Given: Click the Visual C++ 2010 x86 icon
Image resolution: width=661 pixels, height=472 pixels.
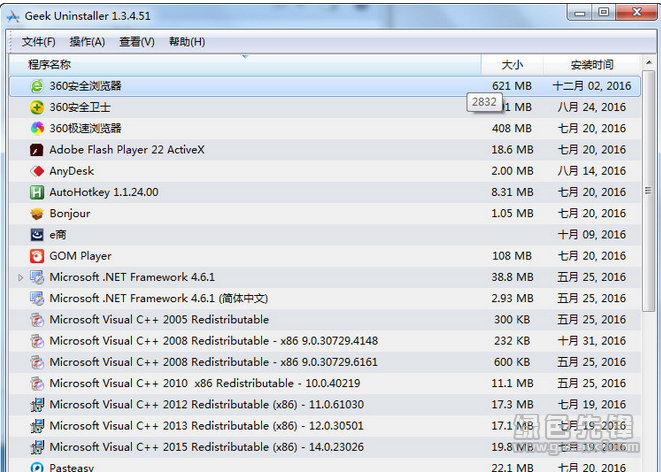Looking at the screenshot, I should [37, 383].
